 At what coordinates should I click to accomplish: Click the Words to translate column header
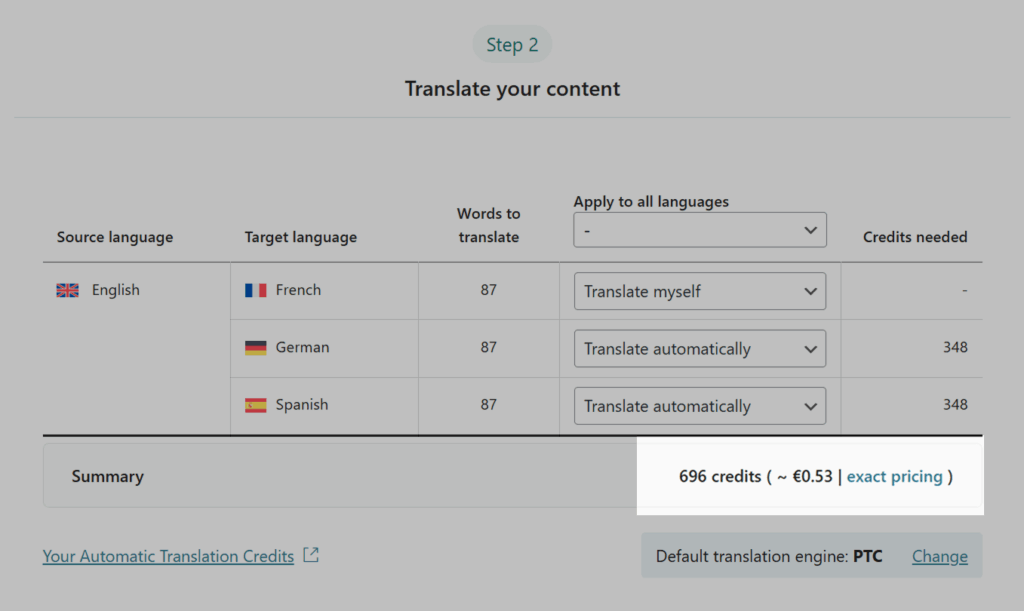coord(488,225)
